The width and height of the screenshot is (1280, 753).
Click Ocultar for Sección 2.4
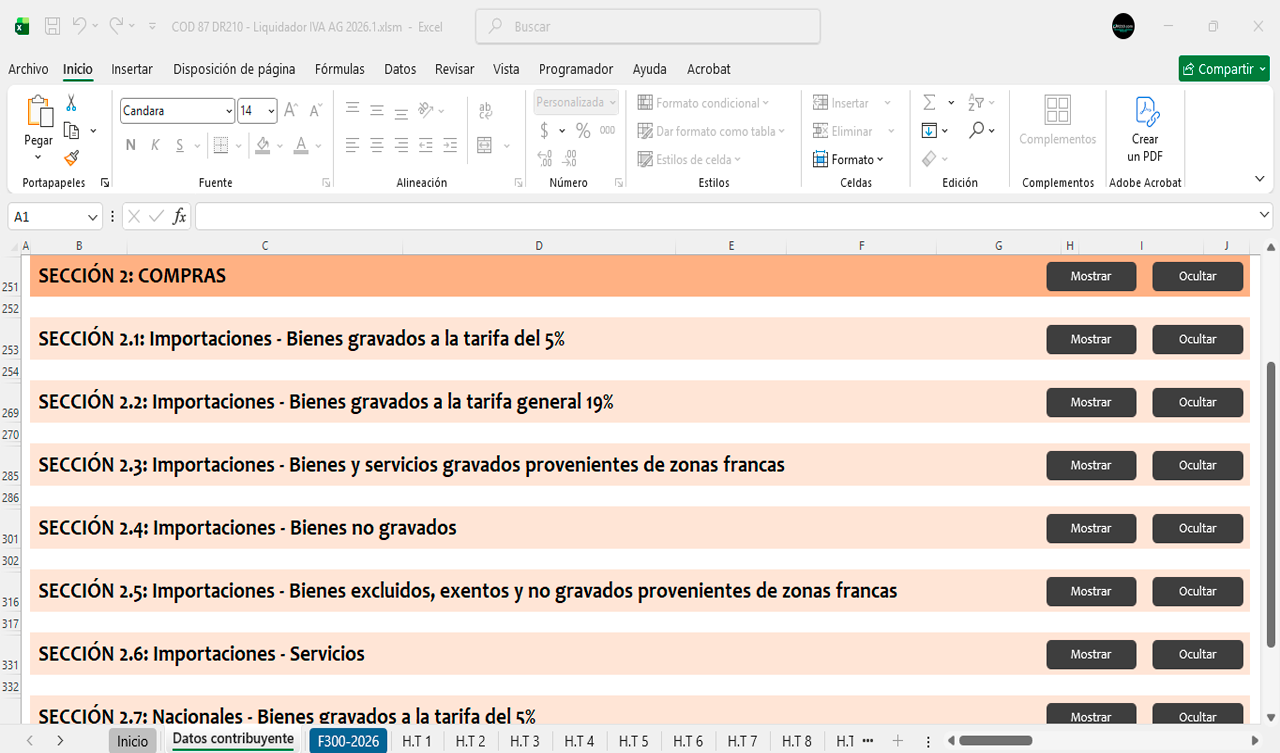coord(1197,528)
